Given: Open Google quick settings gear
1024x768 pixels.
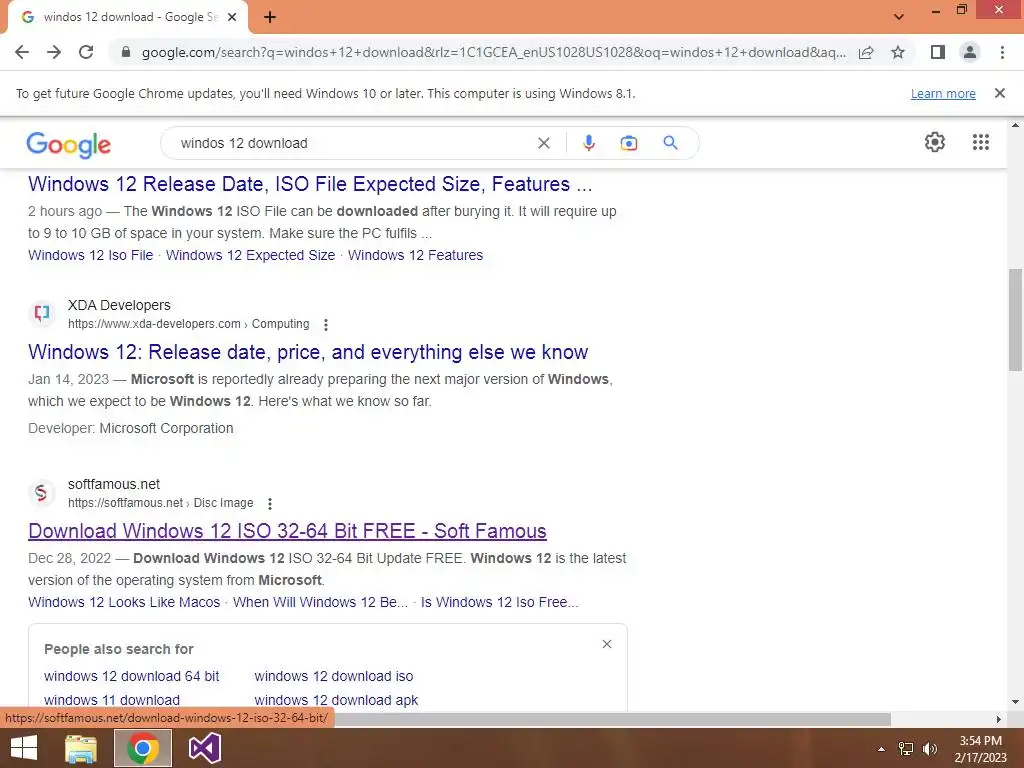Looking at the screenshot, I should point(935,142).
